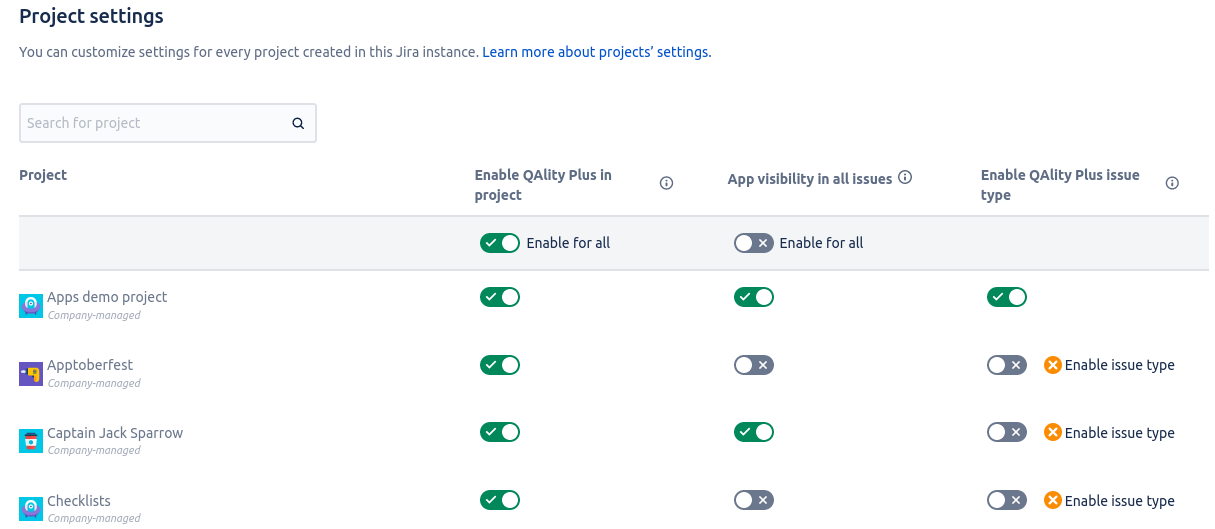Enable App visibility for Apptoberfest
The image size is (1215, 529).
click(x=754, y=365)
